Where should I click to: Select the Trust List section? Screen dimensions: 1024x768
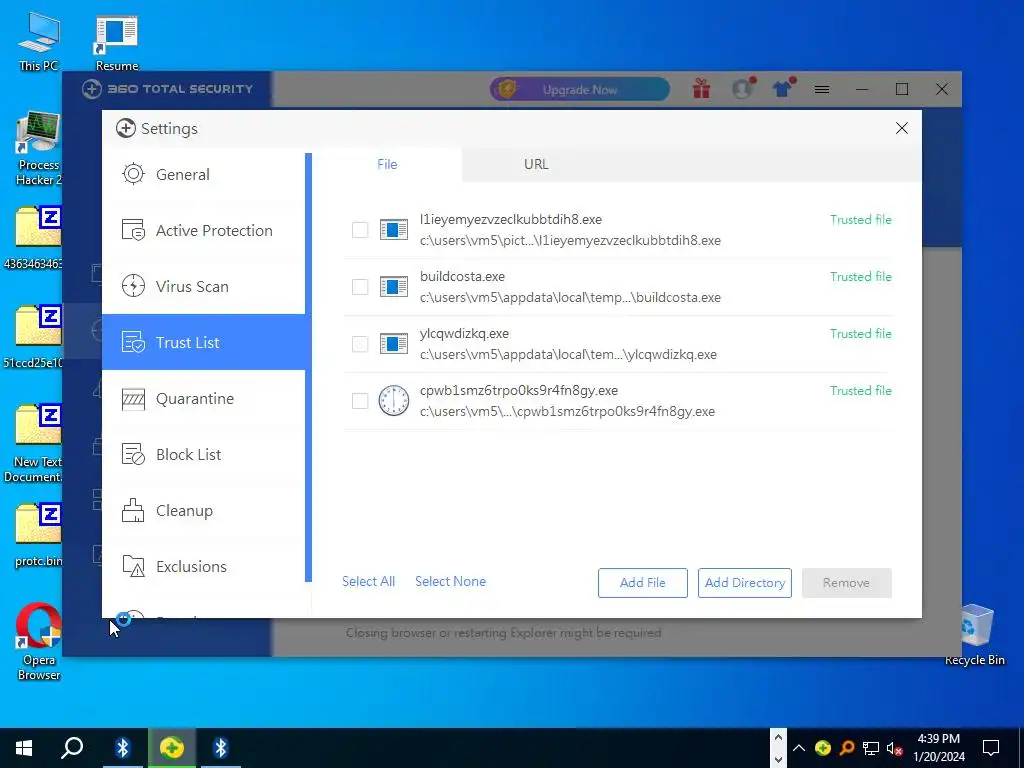click(204, 342)
